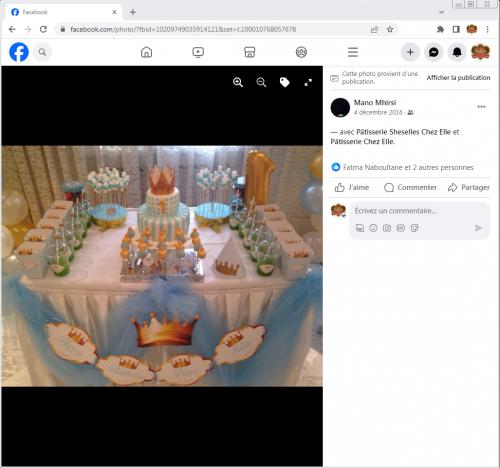Switch photo to fullscreen
Viewport: 500px width, 468px height.
pos(308,82)
